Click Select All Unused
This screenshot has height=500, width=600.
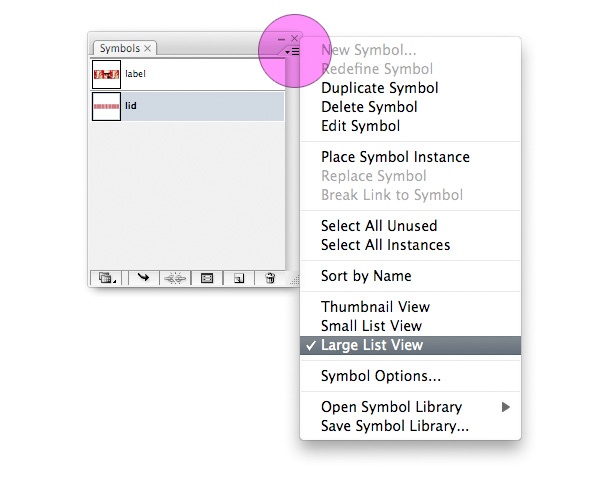click(379, 226)
